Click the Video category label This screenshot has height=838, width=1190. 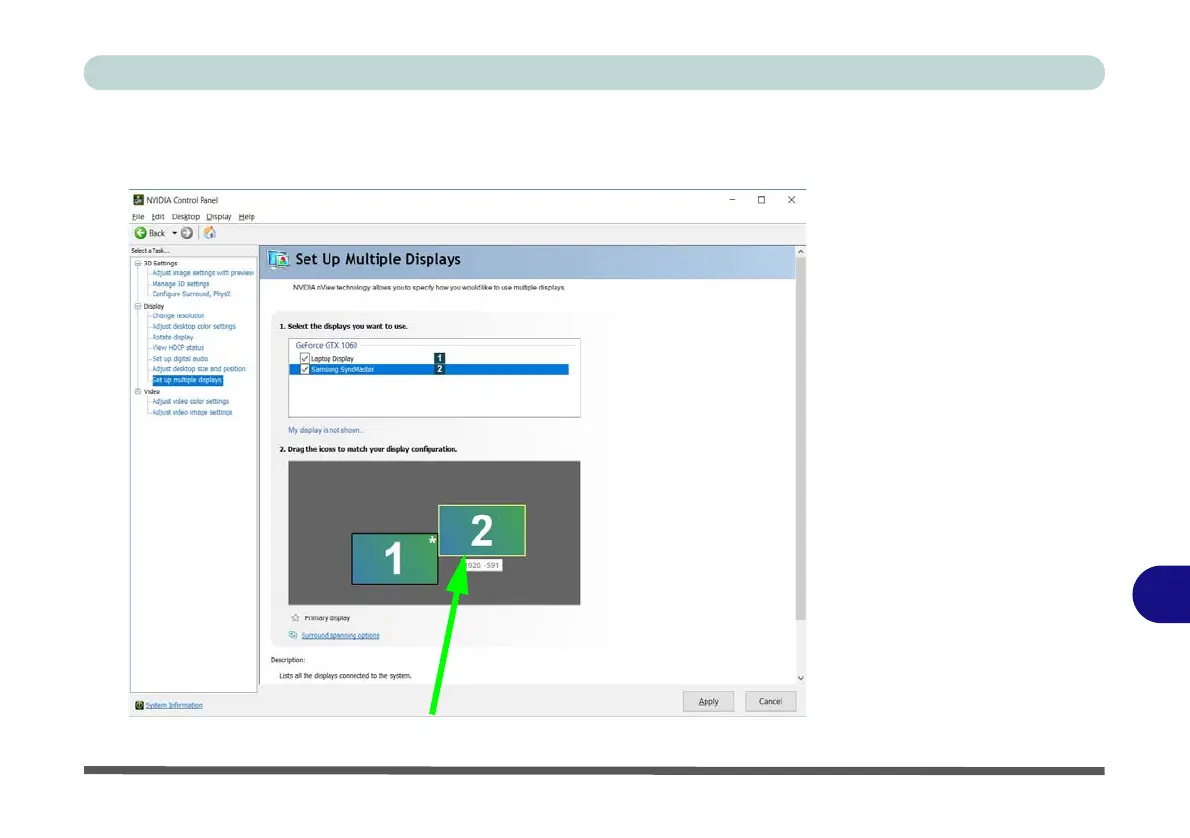[152, 392]
